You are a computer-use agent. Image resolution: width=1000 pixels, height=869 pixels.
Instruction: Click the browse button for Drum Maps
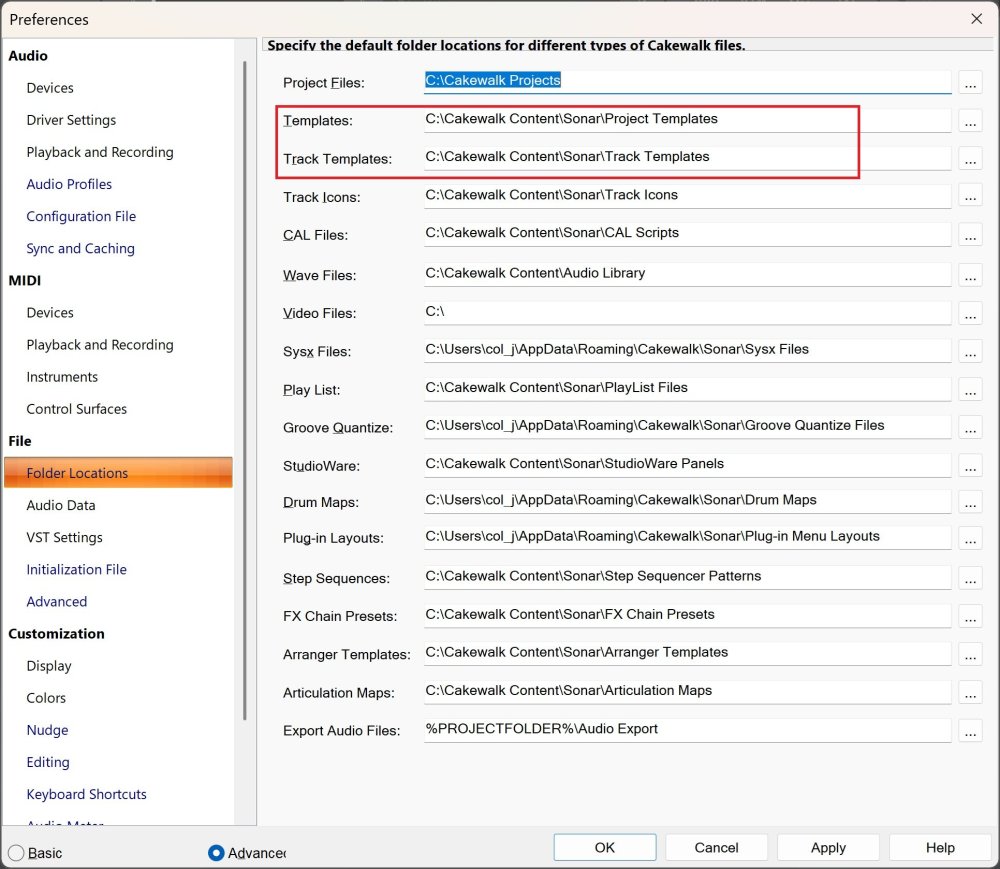[969, 502]
